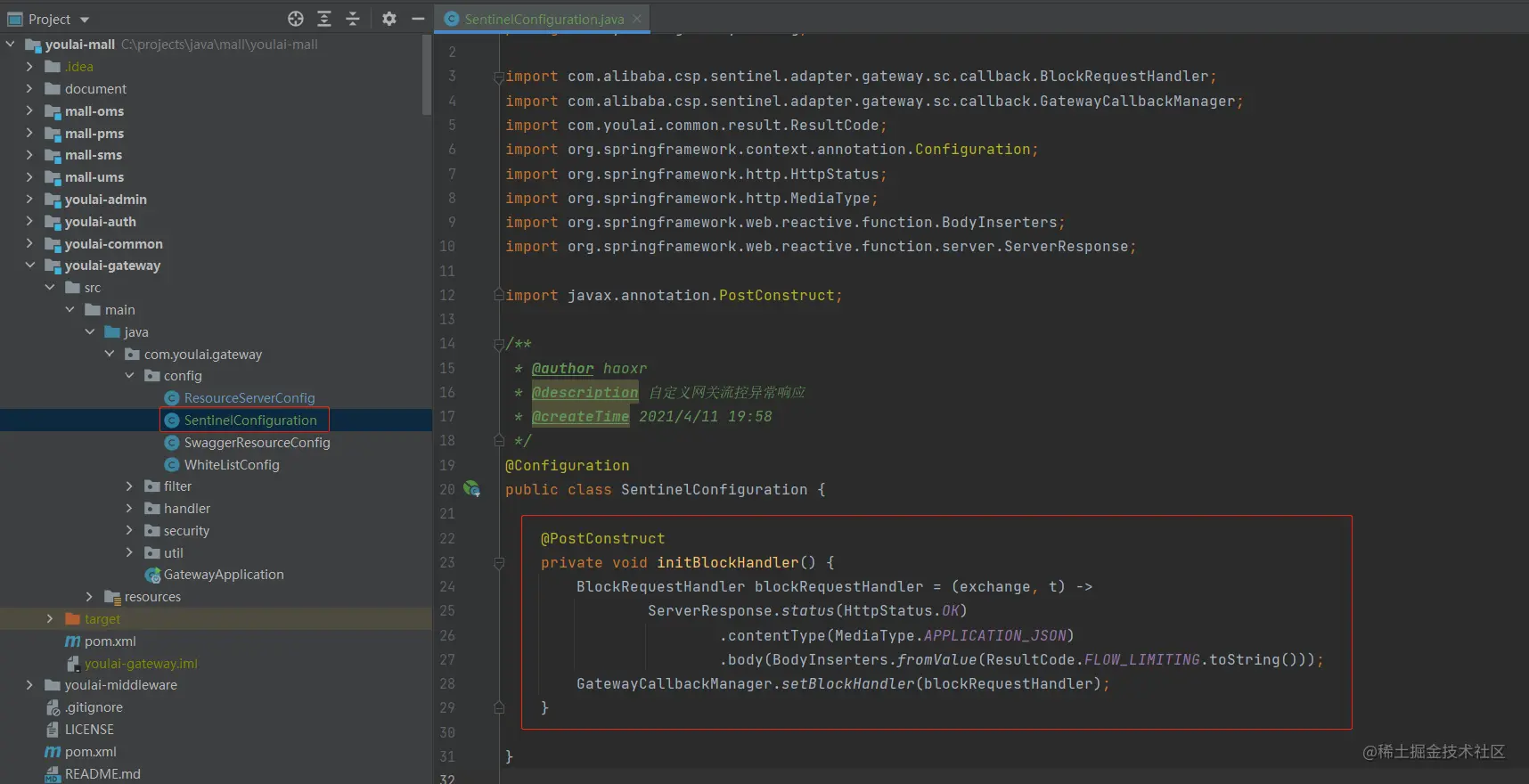Select youlai-gateway.iml file
This screenshot has height=784, width=1529.
click(141, 663)
